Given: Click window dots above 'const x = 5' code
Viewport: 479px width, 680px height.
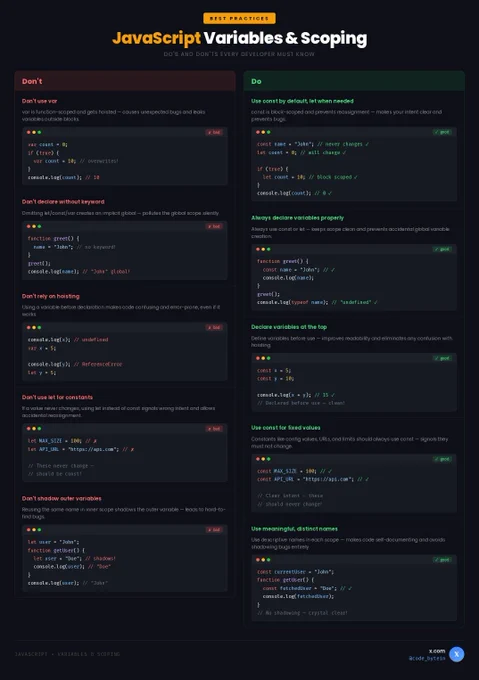Looking at the screenshot, I should tap(263, 358).
